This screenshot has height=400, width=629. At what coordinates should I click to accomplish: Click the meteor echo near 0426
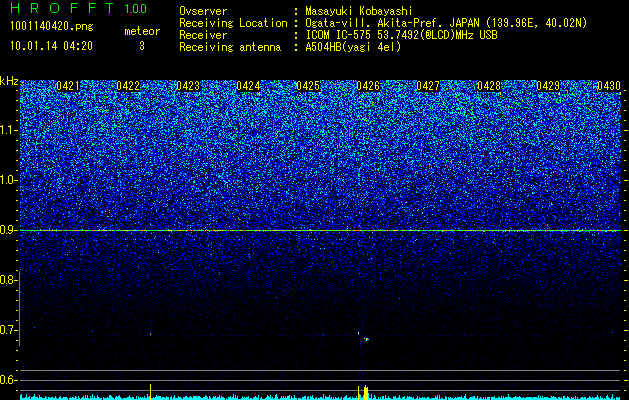366,339
